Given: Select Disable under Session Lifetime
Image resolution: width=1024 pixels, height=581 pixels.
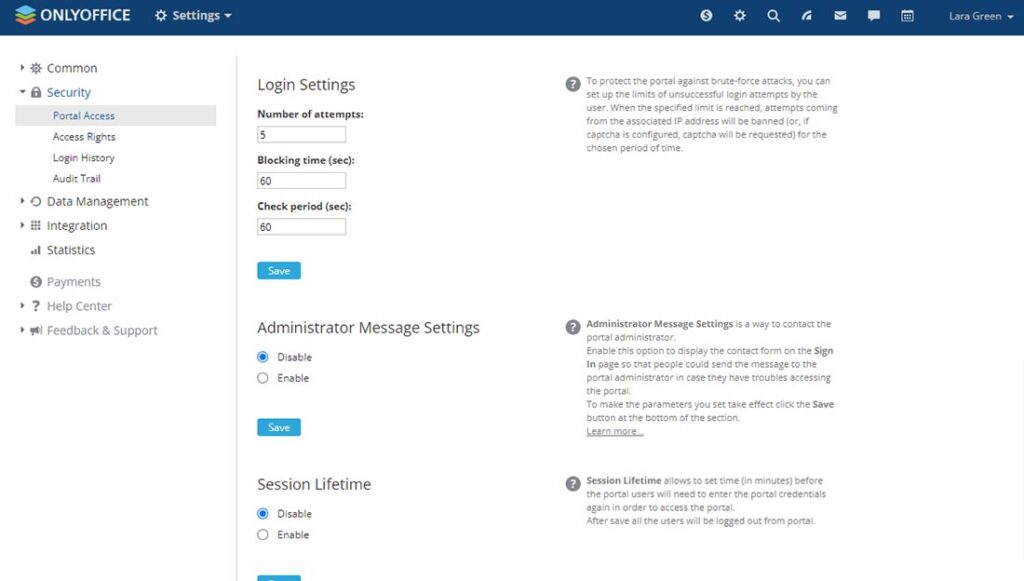Looking at the screenshot, I should pos(263,514).
